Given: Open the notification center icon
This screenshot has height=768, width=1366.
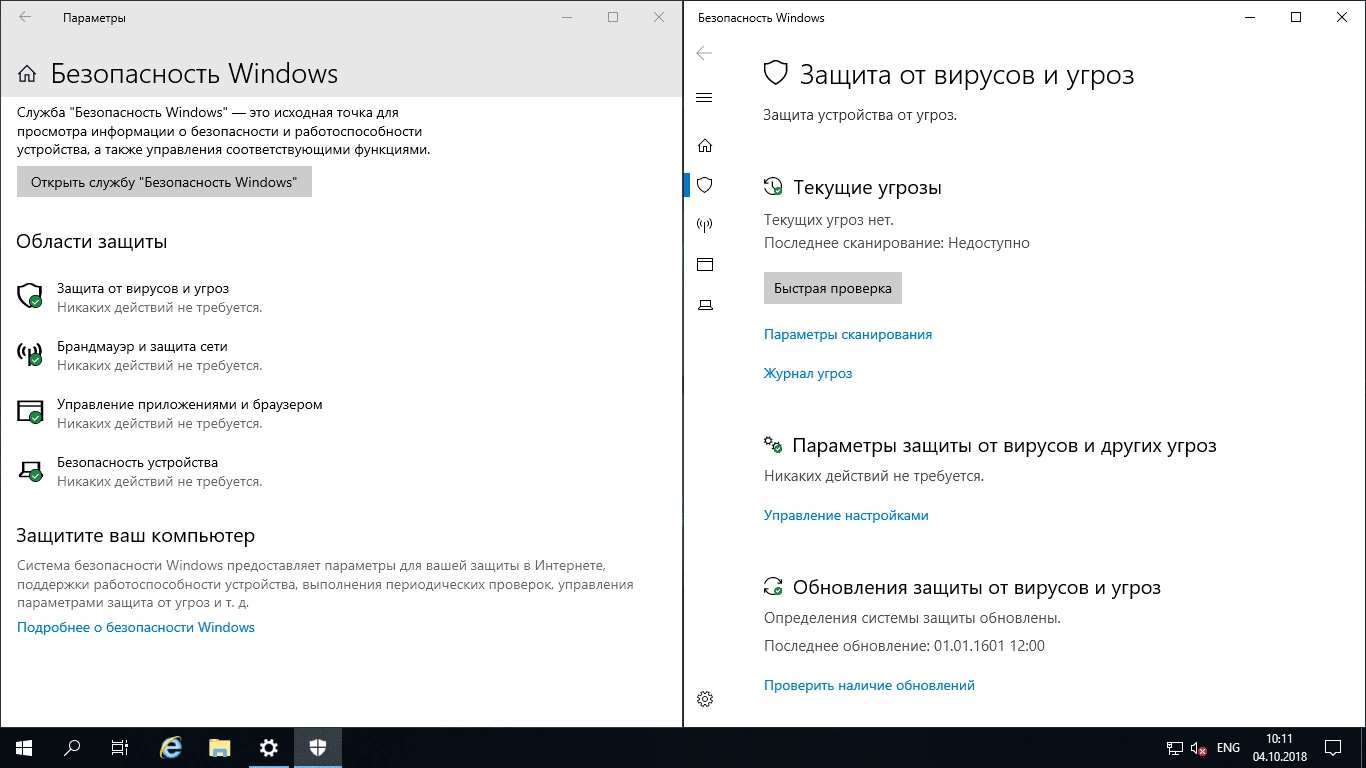Looking at the screenshot, I should [1334, 748].
